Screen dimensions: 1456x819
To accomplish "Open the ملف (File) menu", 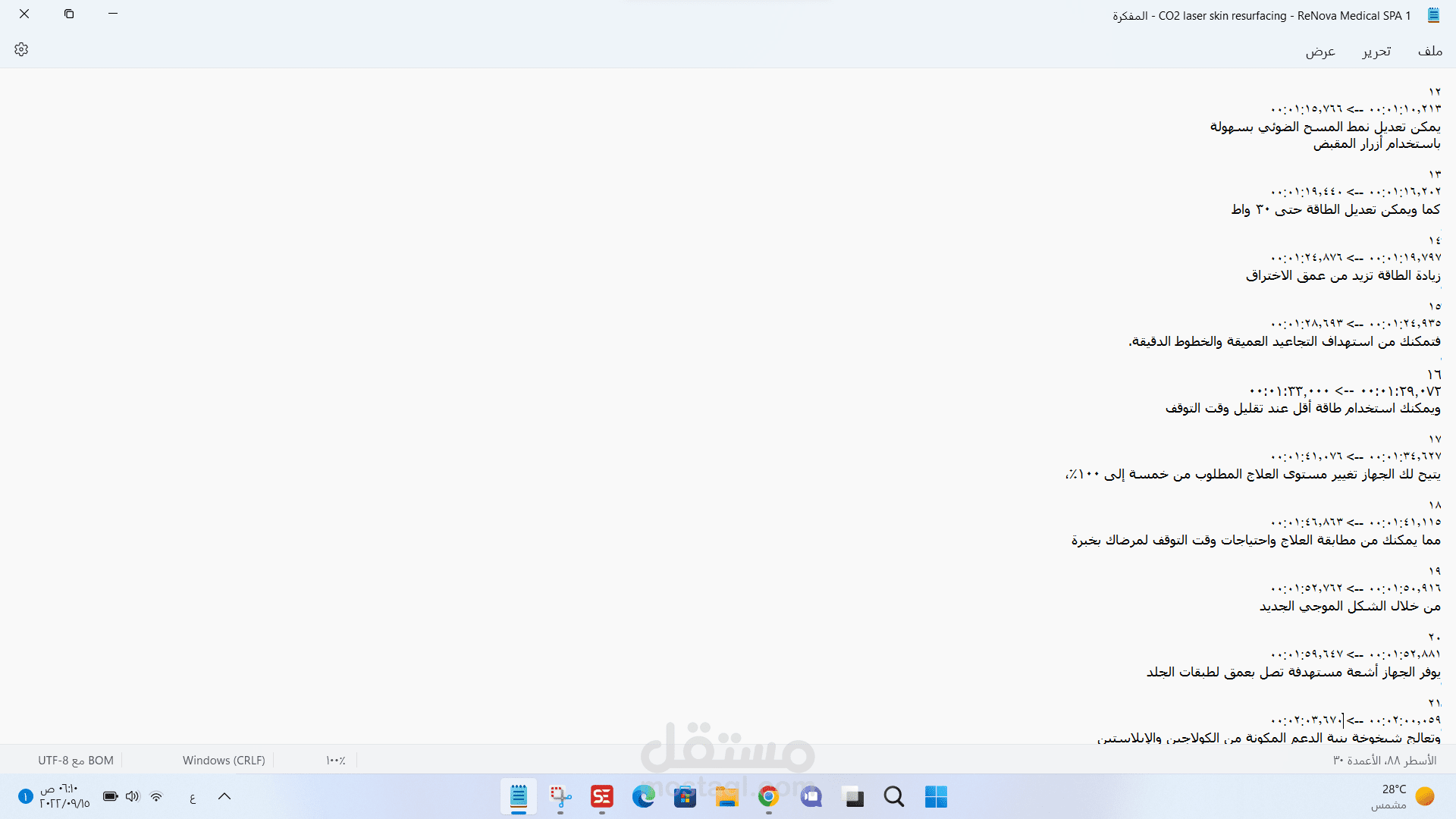I will point(1429,51).
